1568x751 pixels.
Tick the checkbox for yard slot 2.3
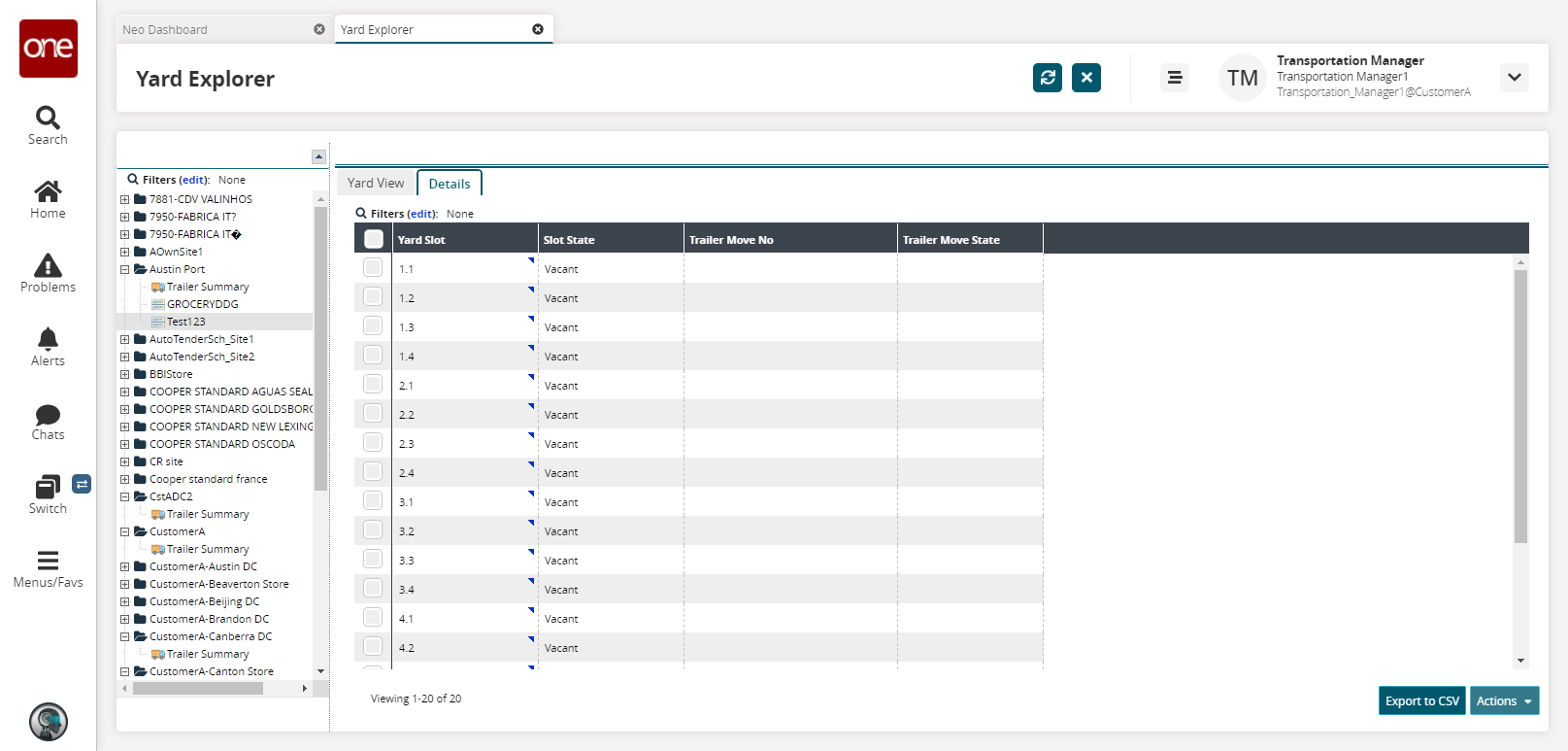[373, 443]
